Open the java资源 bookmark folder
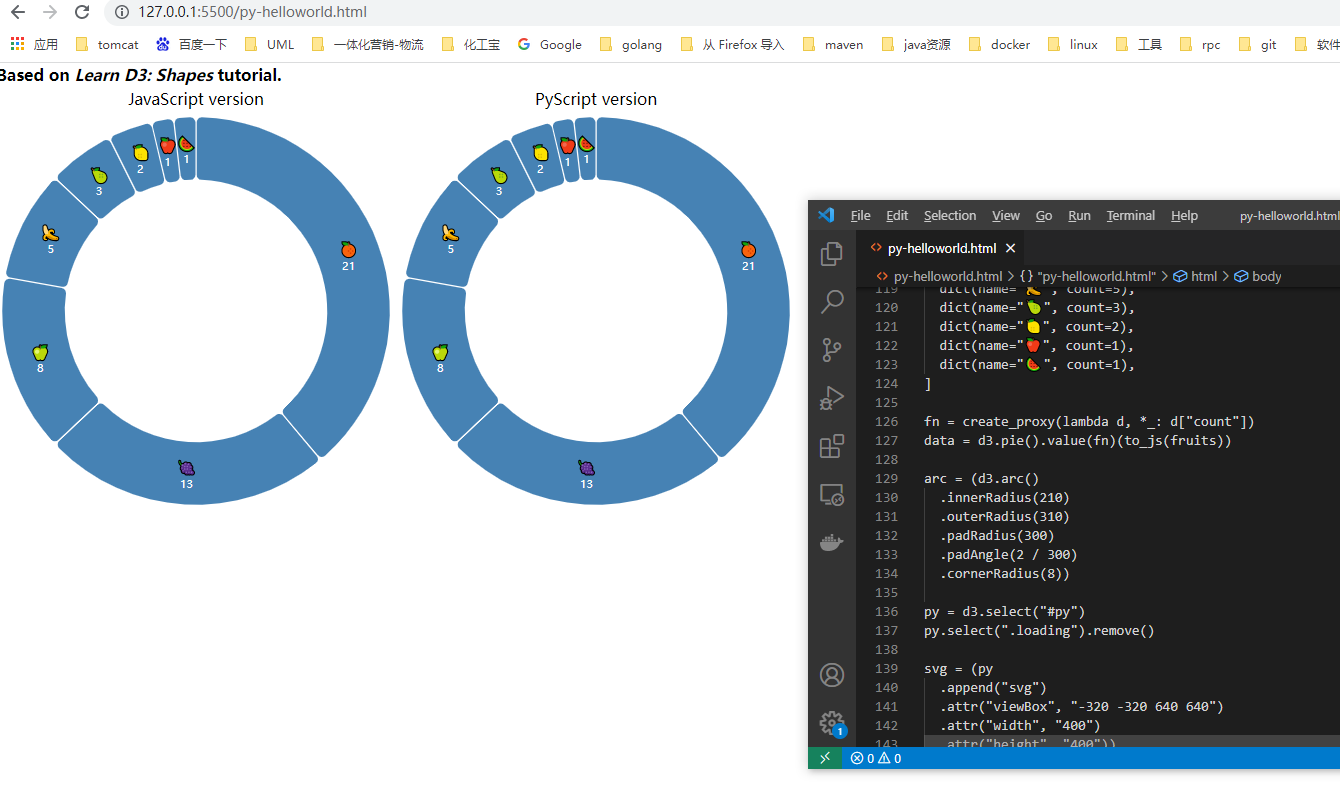 (x=916, y=44)
